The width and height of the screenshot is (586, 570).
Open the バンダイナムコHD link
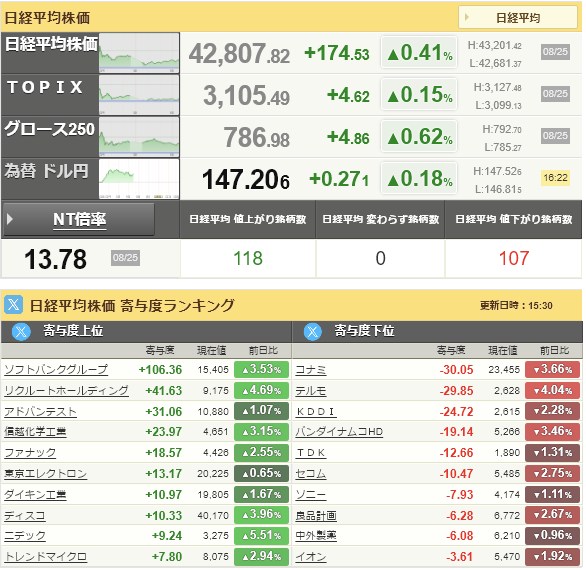[x=339, y=432]
